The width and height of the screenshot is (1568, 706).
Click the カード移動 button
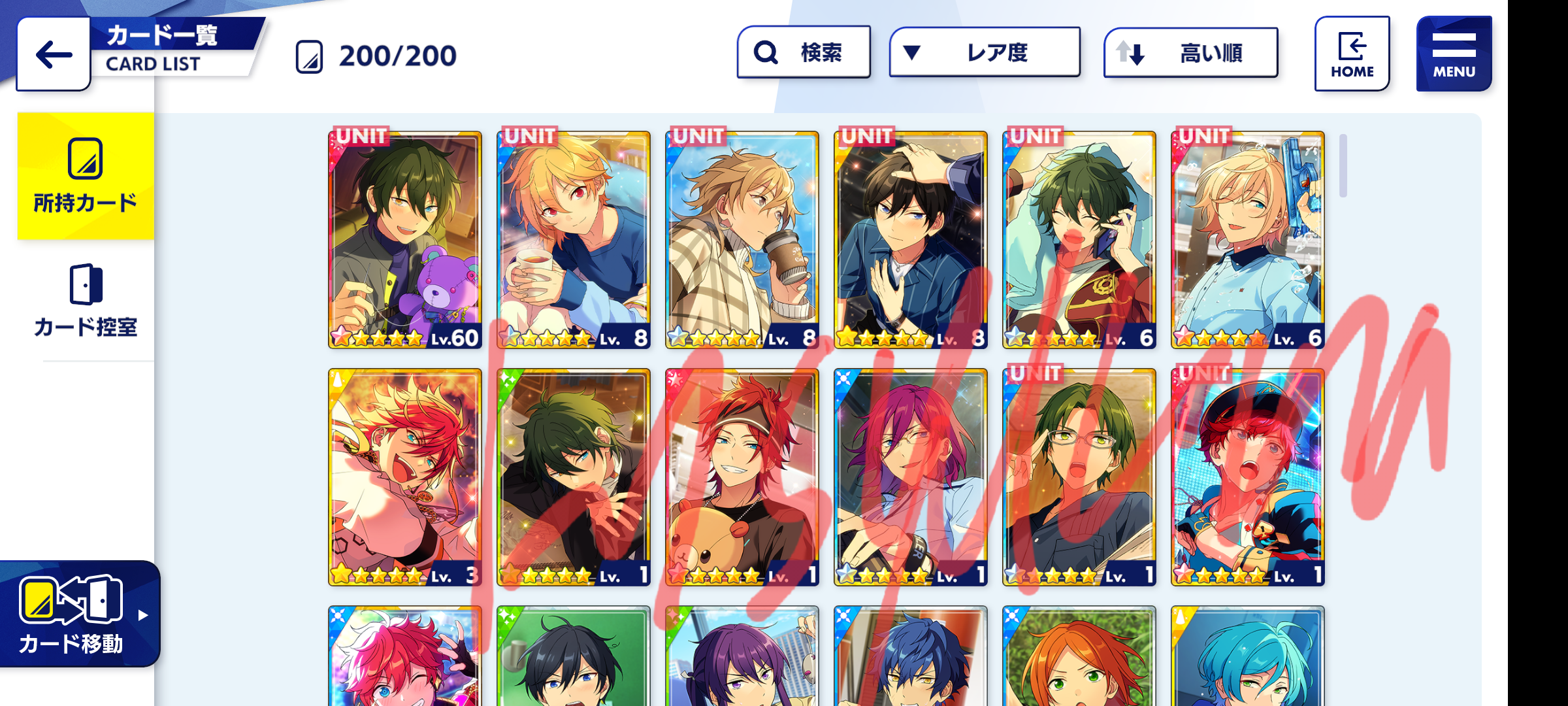pyautogui.click(x=80, y=614)
